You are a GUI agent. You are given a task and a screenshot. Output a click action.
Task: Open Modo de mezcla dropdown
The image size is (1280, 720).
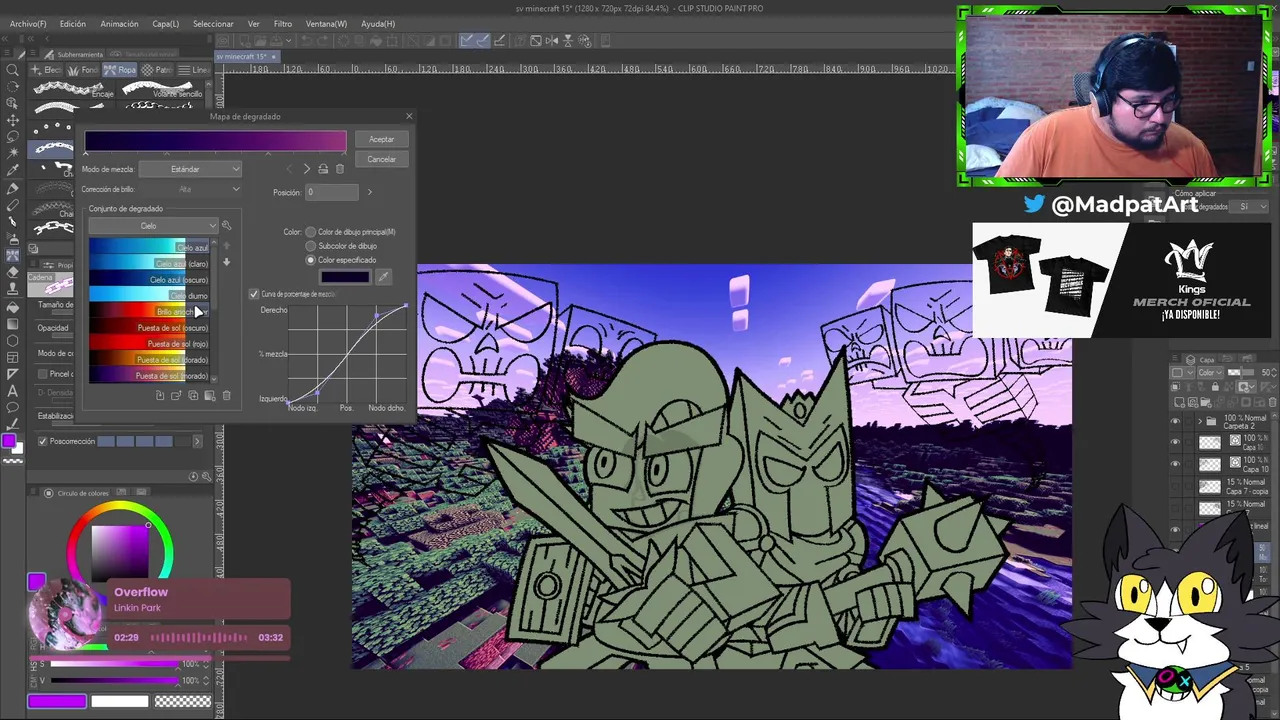(x=190, y=169)
